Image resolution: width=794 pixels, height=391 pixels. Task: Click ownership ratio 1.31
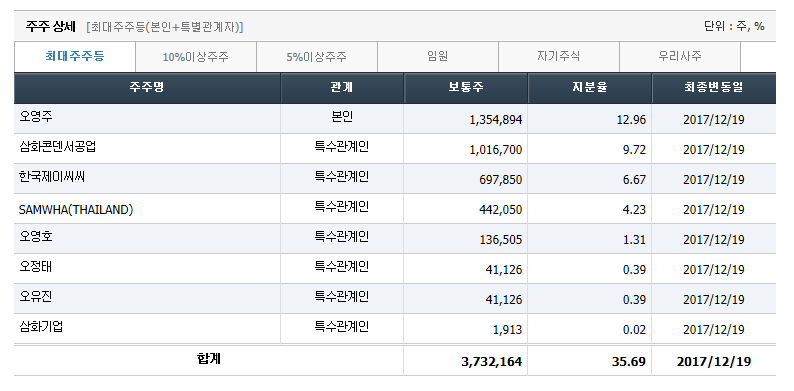(634, 240)
